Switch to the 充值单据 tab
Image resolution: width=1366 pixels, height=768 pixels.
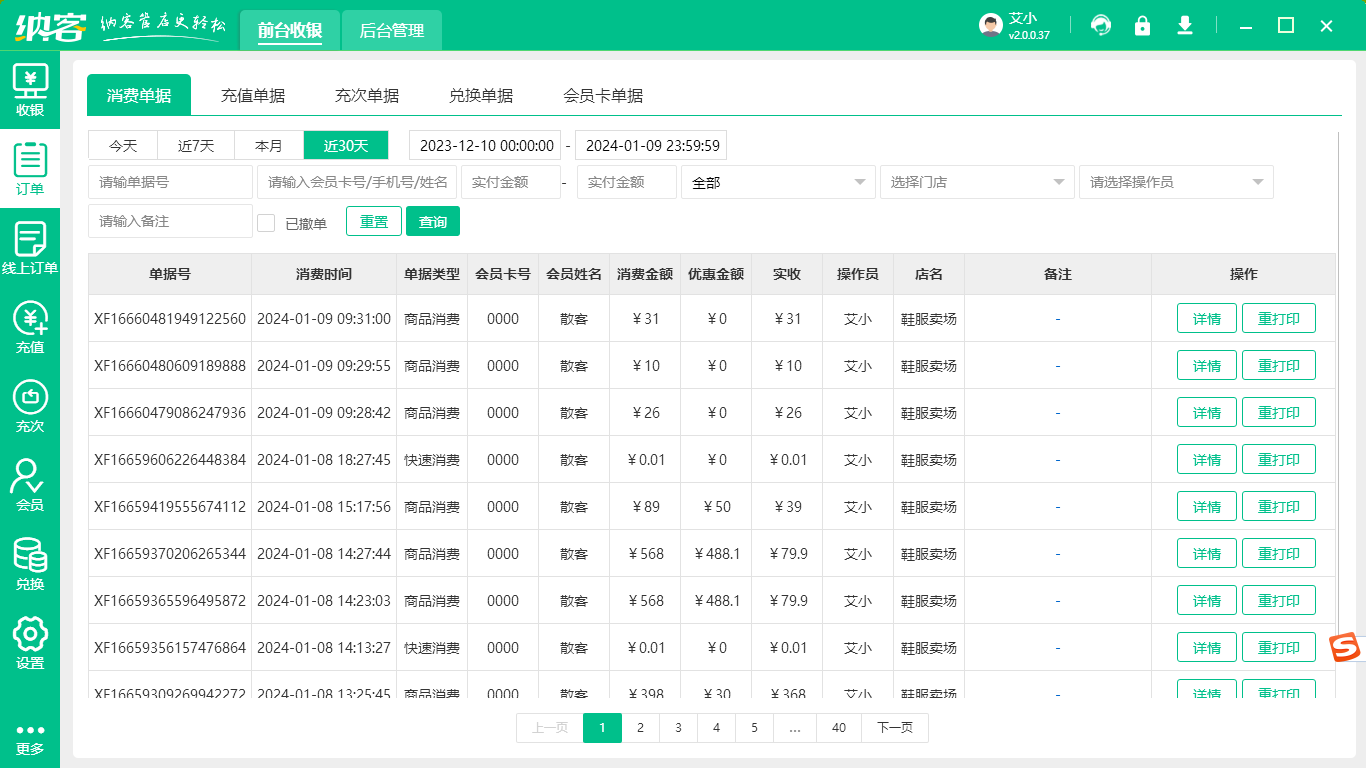(x=253, y=95)
